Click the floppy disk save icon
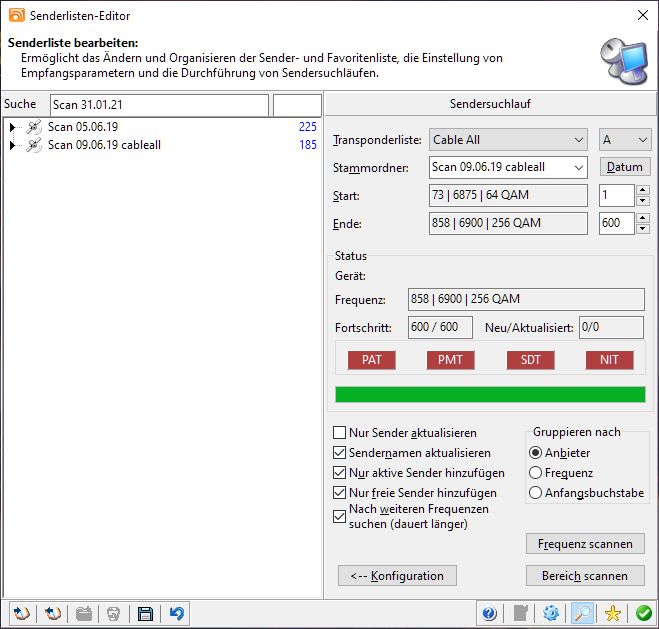The height and width of the screenshot is (629, 659). pyautogui.click(x=146, y=613)
